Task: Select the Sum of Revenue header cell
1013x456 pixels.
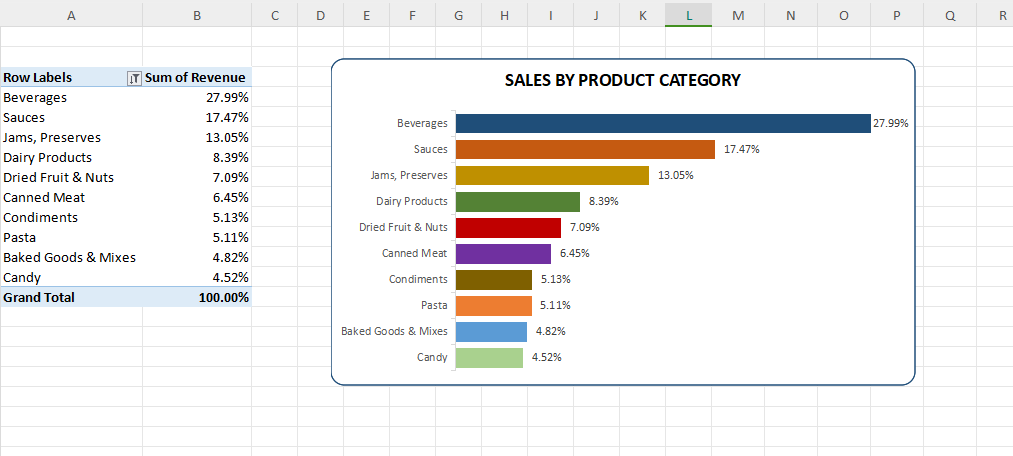Action: (x=195, y=78)
